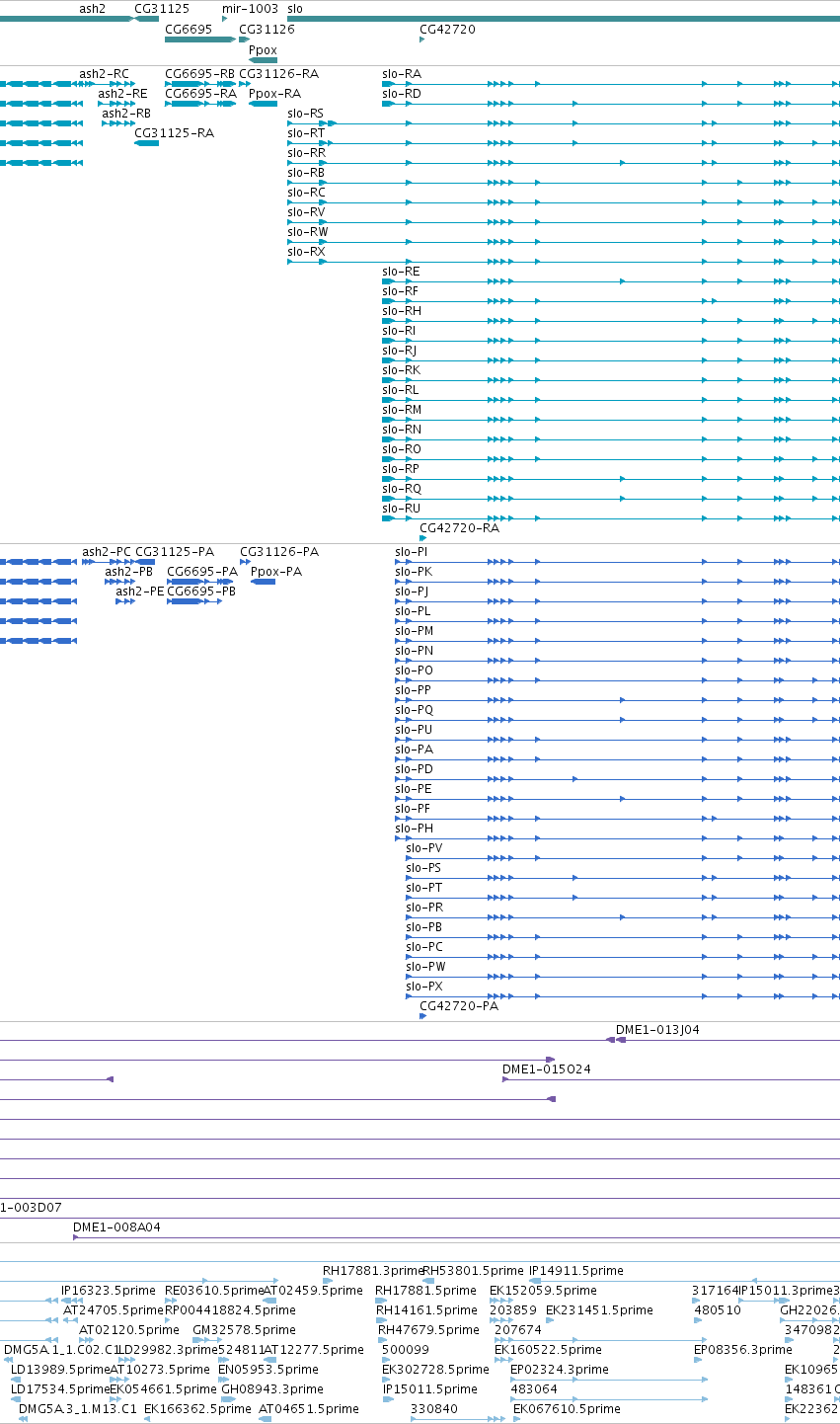Click BAC clone DME1-008A04
Viewport: 840px width, 1424px height.
click(116, 1227)
